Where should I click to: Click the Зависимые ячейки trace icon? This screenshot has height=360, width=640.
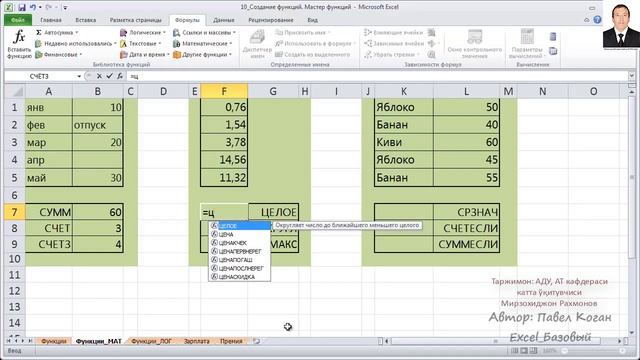[368, 43]
